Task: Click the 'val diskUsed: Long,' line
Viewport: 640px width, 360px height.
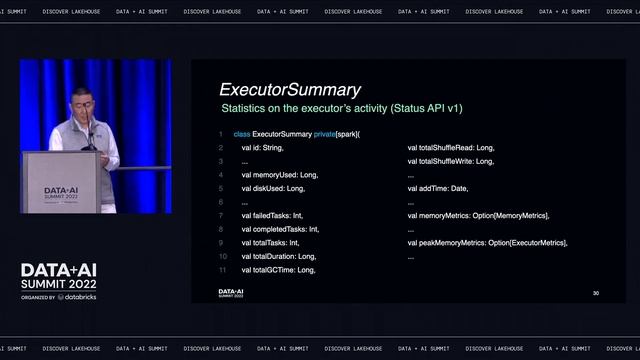Action: point(273,189)
